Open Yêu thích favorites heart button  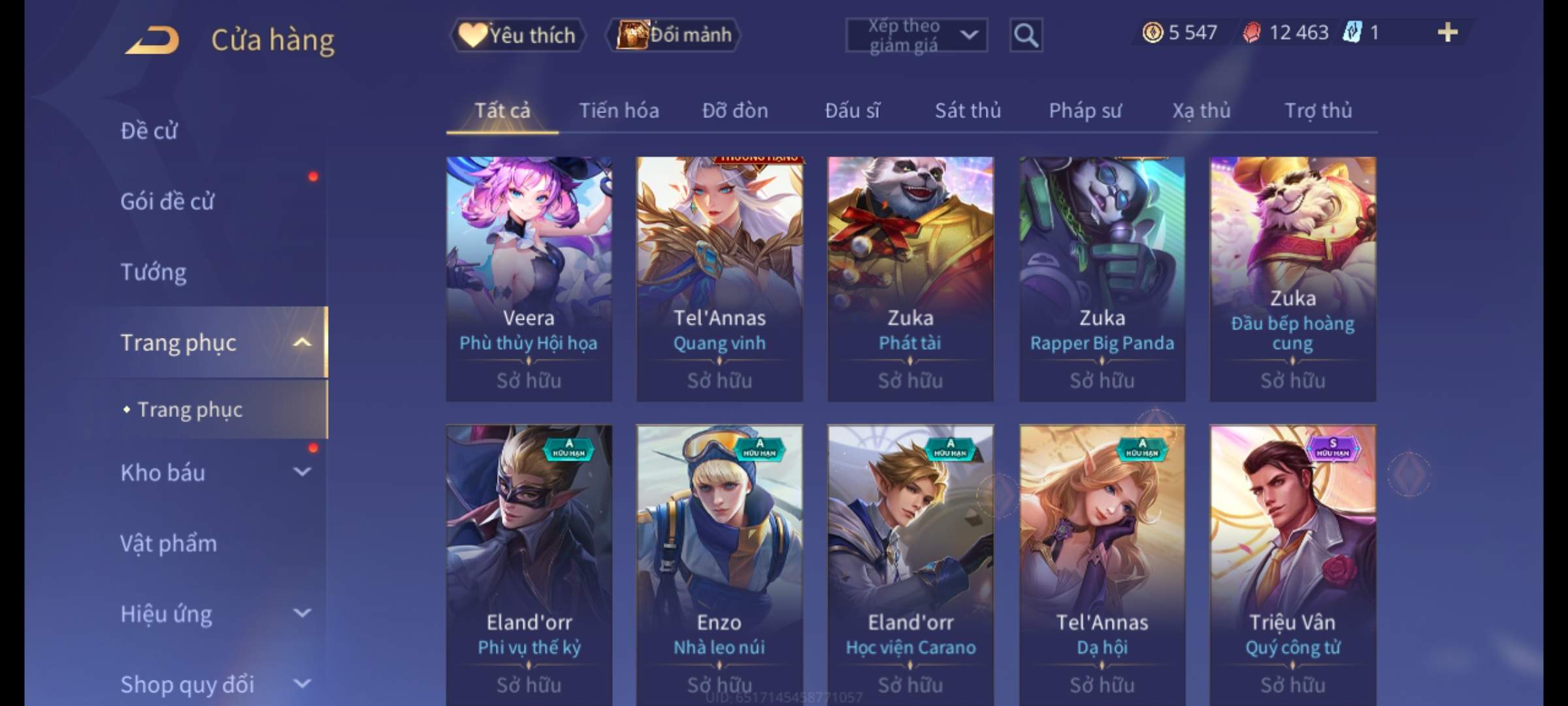(x=517, y=35)
